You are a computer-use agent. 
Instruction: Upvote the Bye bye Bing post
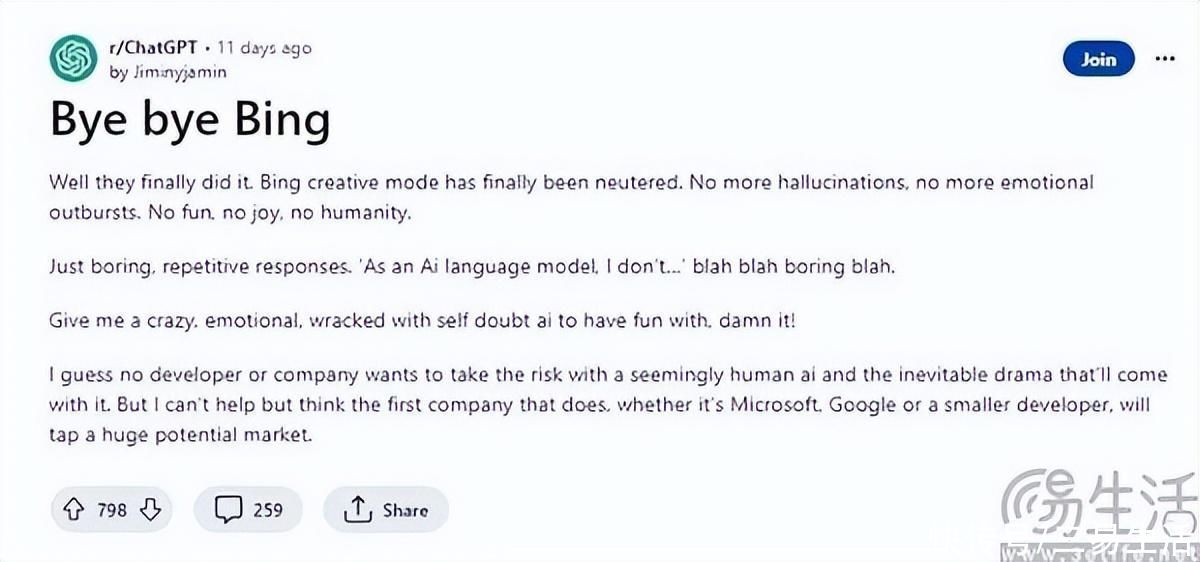coord(74,510)
